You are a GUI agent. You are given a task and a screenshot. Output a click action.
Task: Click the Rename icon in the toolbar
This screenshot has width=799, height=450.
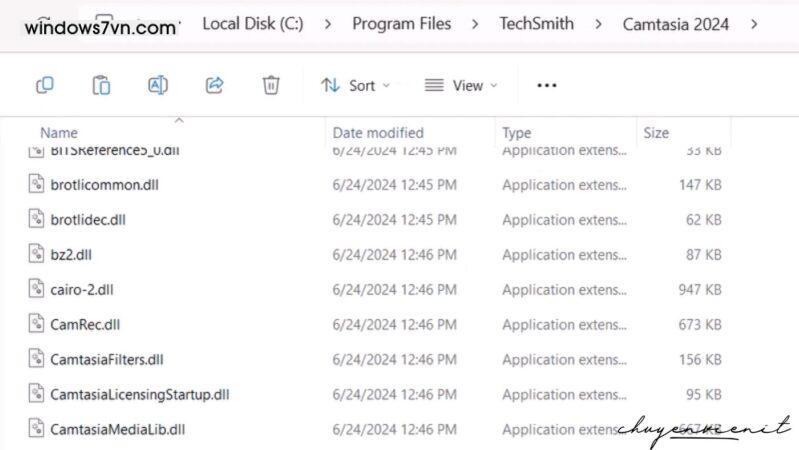click(x=158, y=86)
